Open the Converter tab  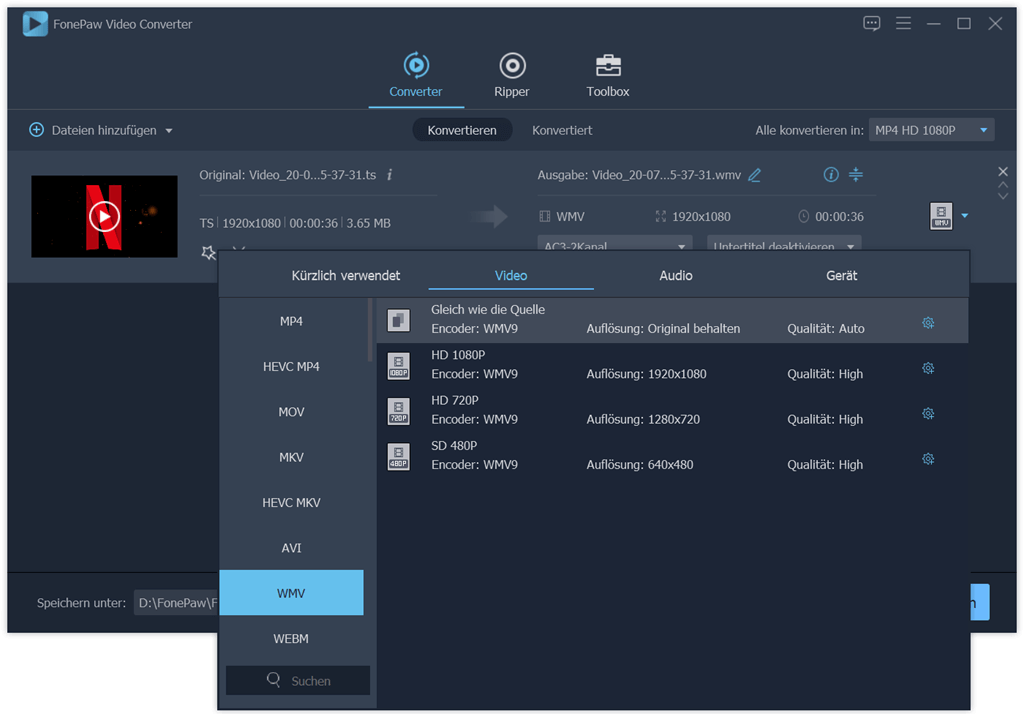[416, 75]
